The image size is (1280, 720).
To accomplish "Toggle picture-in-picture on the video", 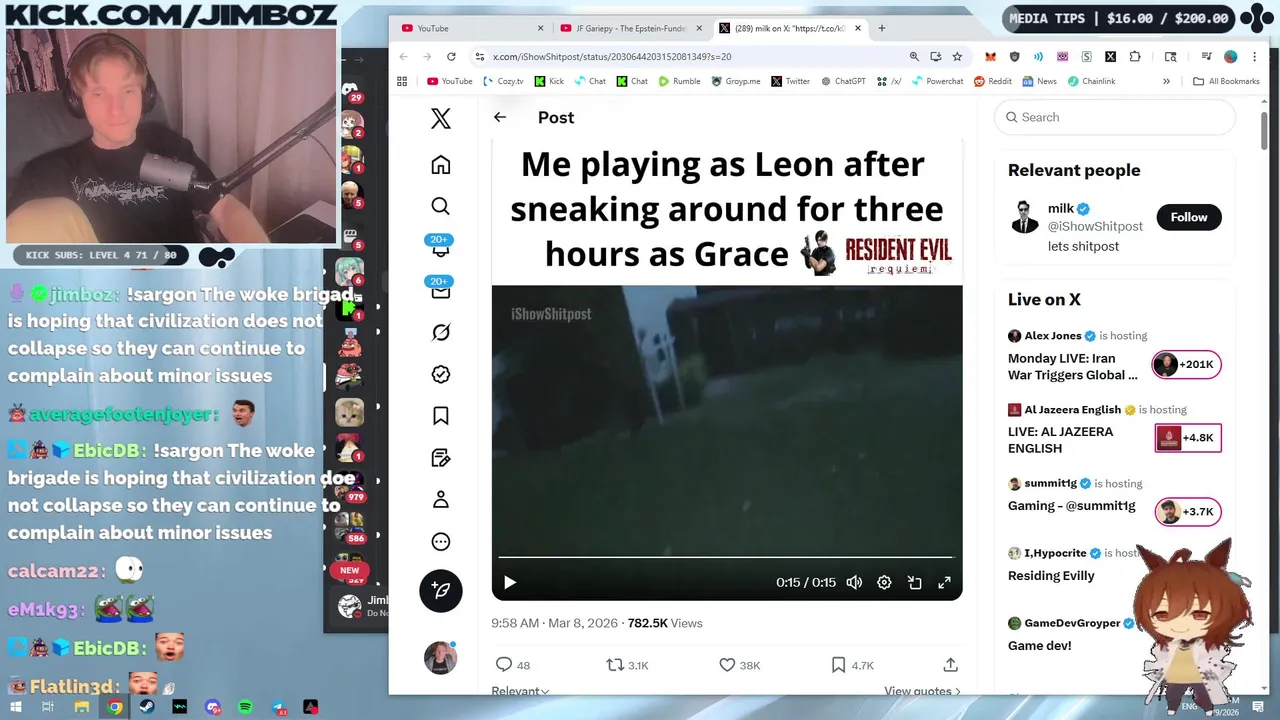I will tap(914, 582).
